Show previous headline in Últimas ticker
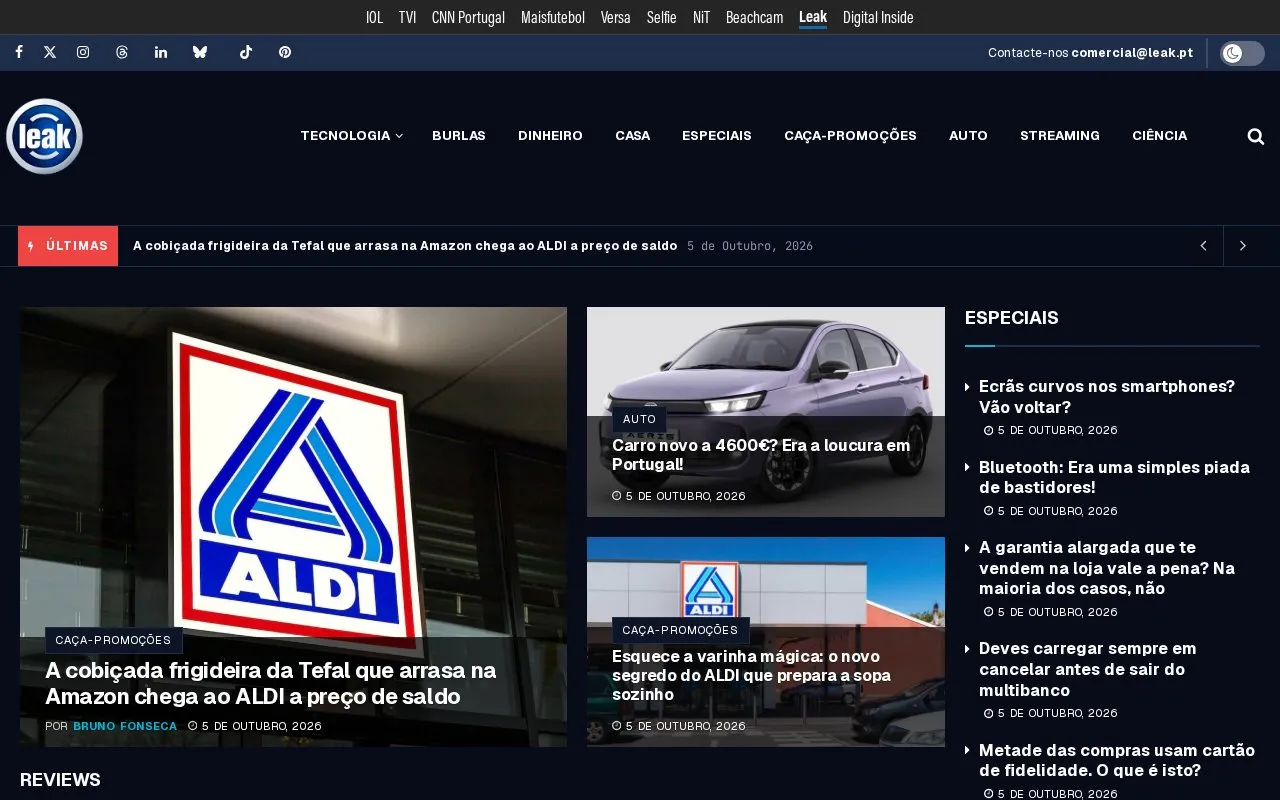Viewport: 1280px width, 800px height. (x=1204, y=246)
